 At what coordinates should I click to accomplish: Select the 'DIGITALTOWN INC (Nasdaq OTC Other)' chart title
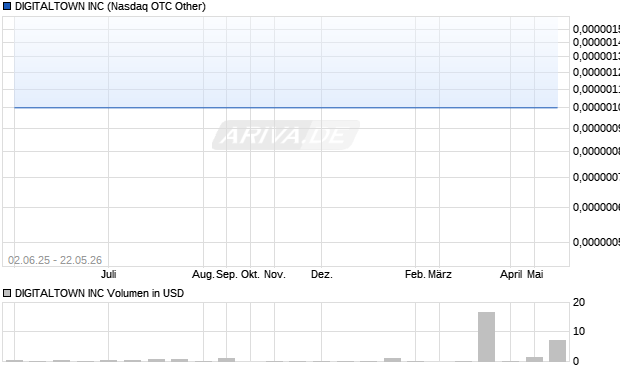click(x=110, y=6)
